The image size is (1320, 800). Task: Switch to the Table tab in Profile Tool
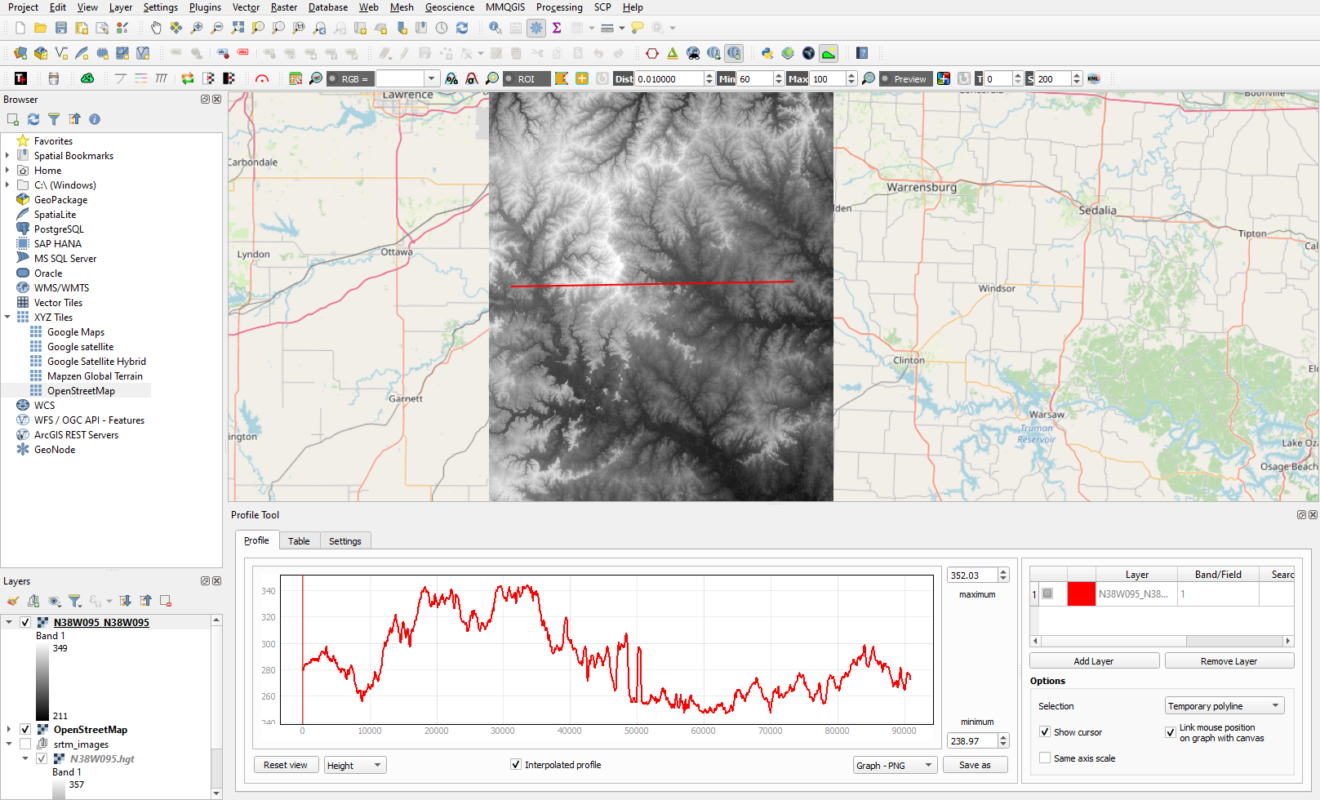299,540
